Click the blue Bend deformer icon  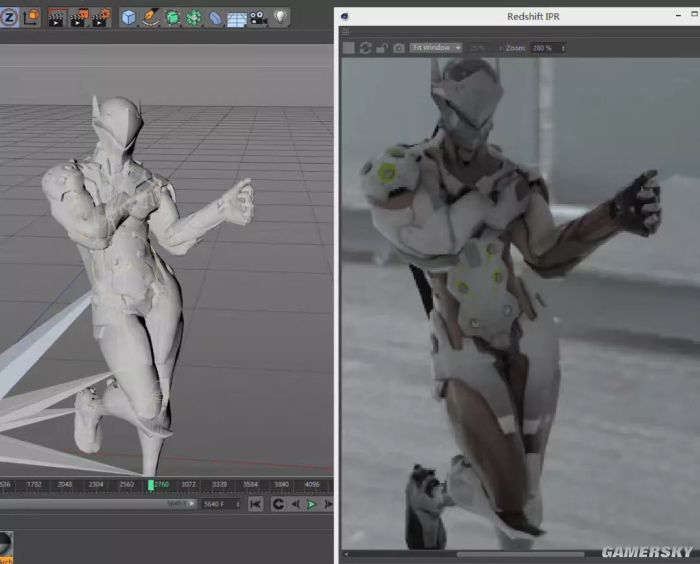coord(215,18)
